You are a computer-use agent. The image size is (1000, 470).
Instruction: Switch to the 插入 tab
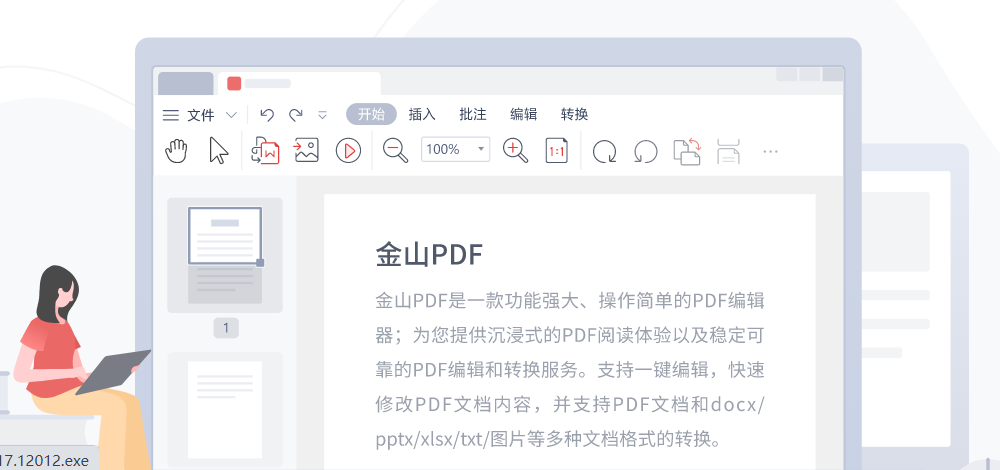click(x=422, y=115)
